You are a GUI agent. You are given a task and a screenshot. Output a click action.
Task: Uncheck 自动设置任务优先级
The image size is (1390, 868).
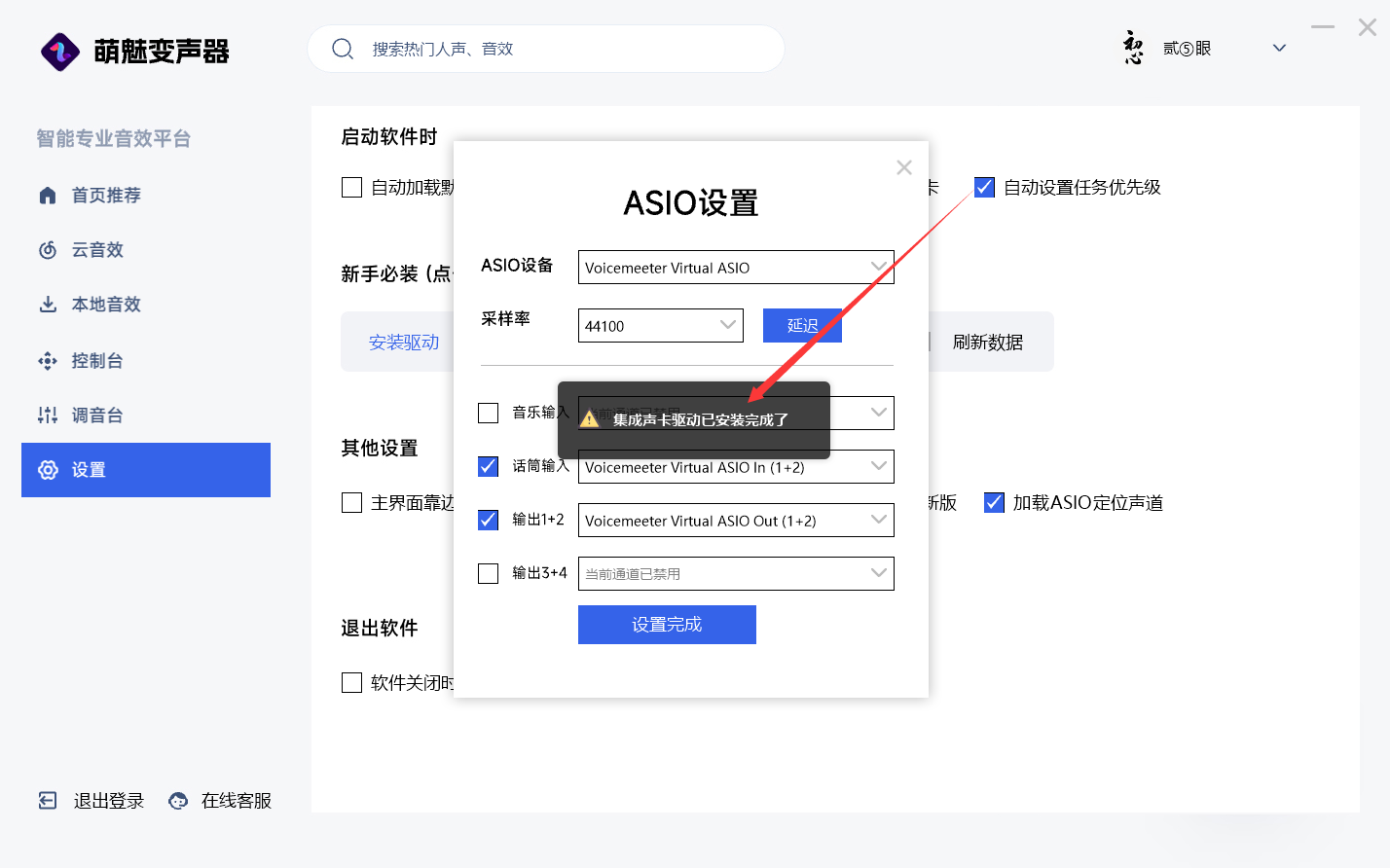tap(985, 187)
